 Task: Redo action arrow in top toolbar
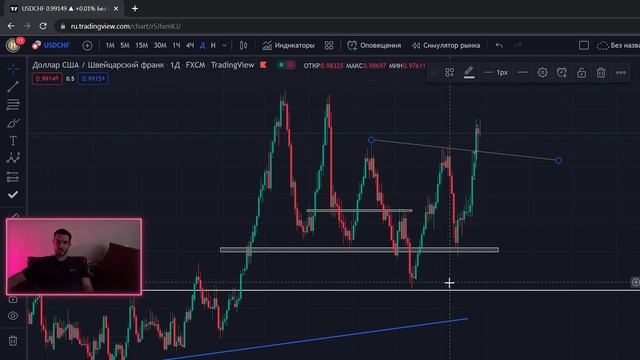point(518,46)
